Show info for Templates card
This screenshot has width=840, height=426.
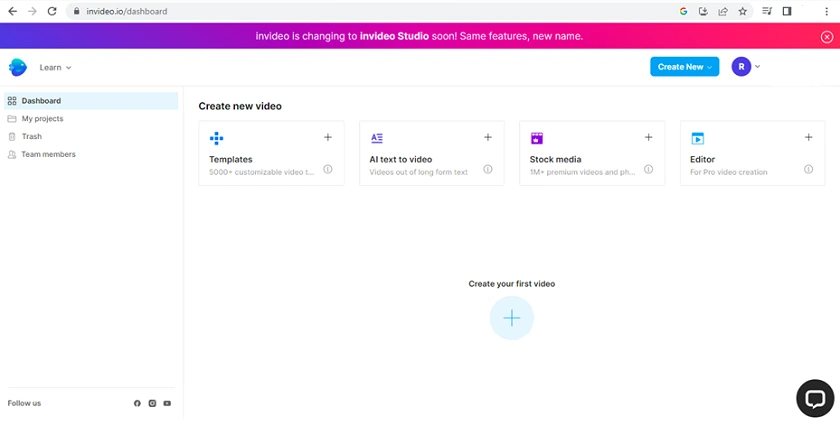(x=328, y=169)
